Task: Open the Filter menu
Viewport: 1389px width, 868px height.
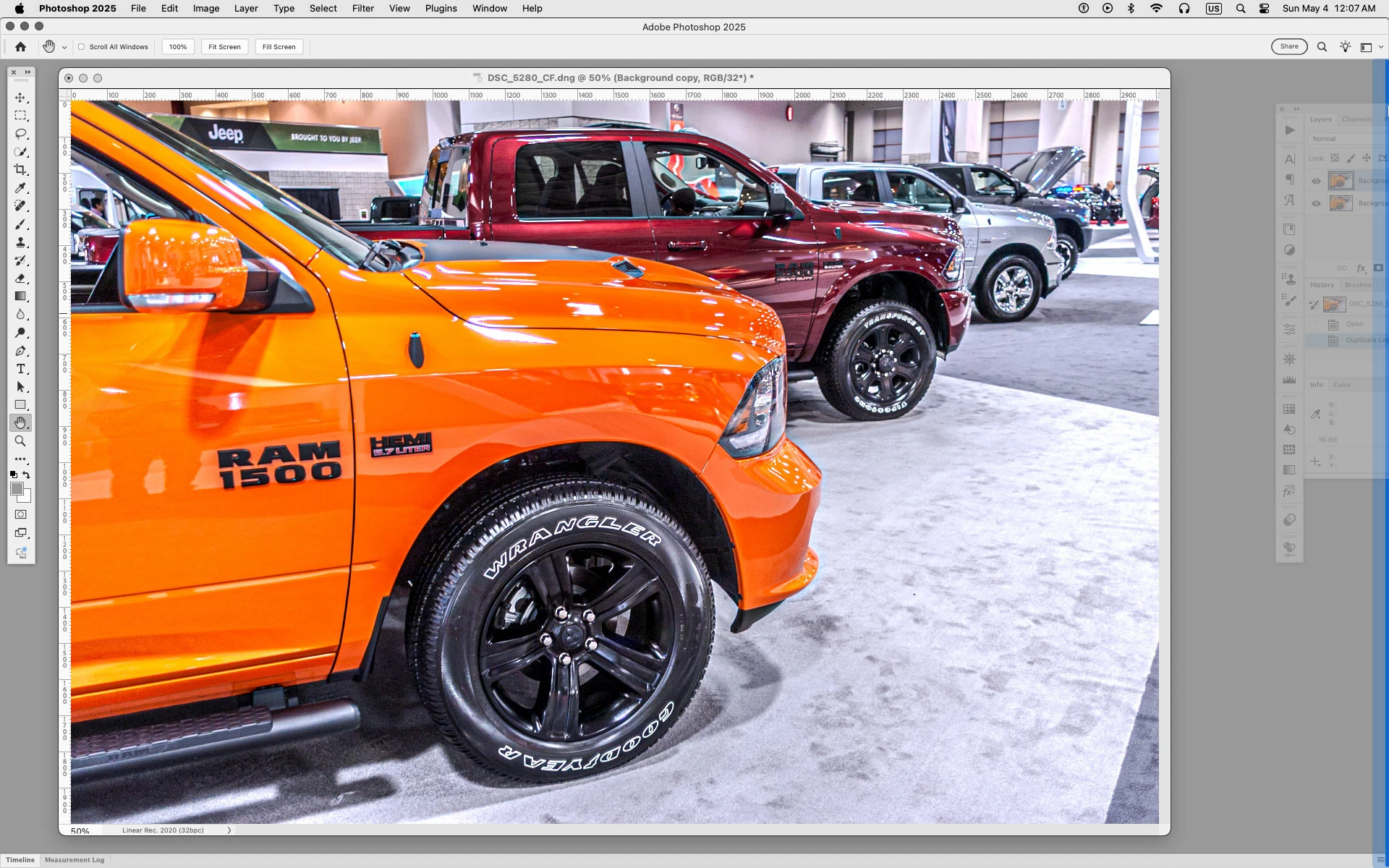Action: click(x=362, y=9)
